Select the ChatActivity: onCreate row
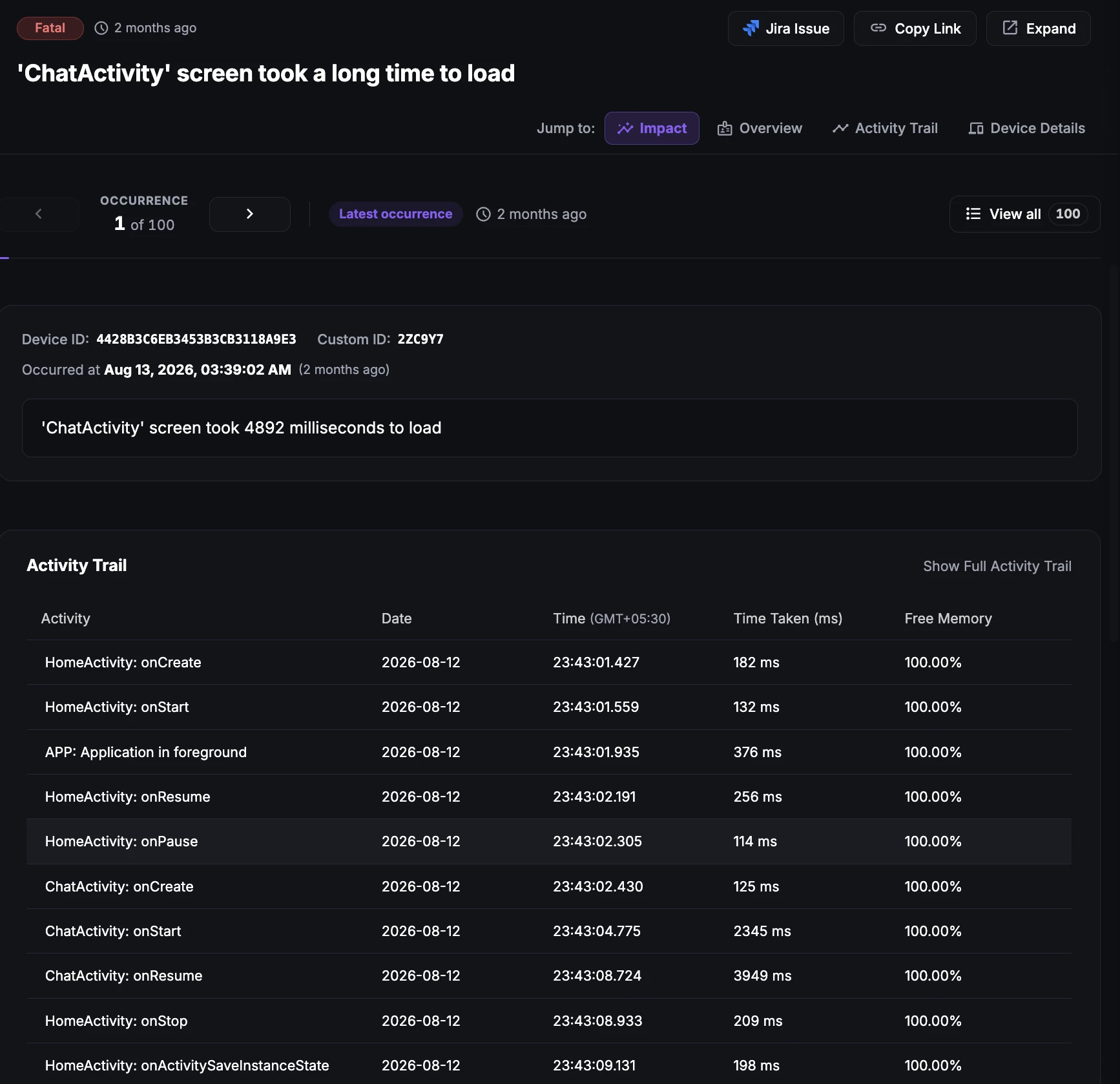Screen dimensions: 1120x1084 coord(549,886)
